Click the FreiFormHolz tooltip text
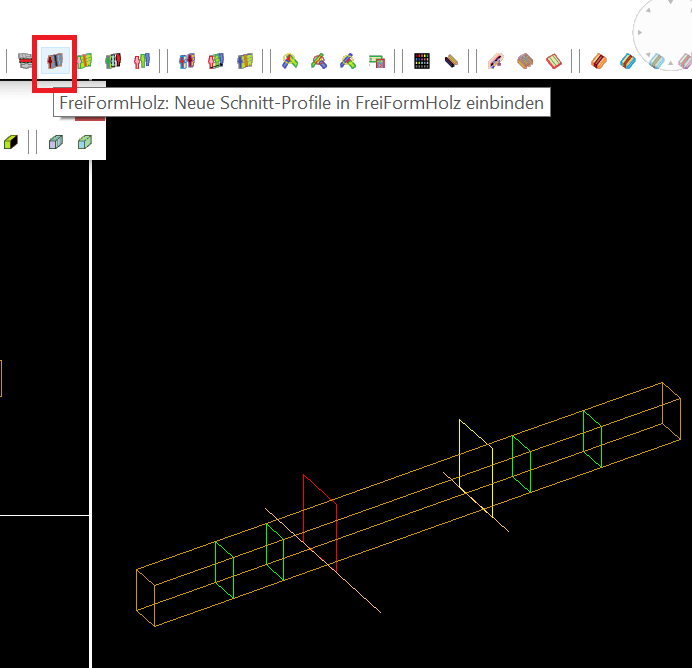 click(301, 103)
